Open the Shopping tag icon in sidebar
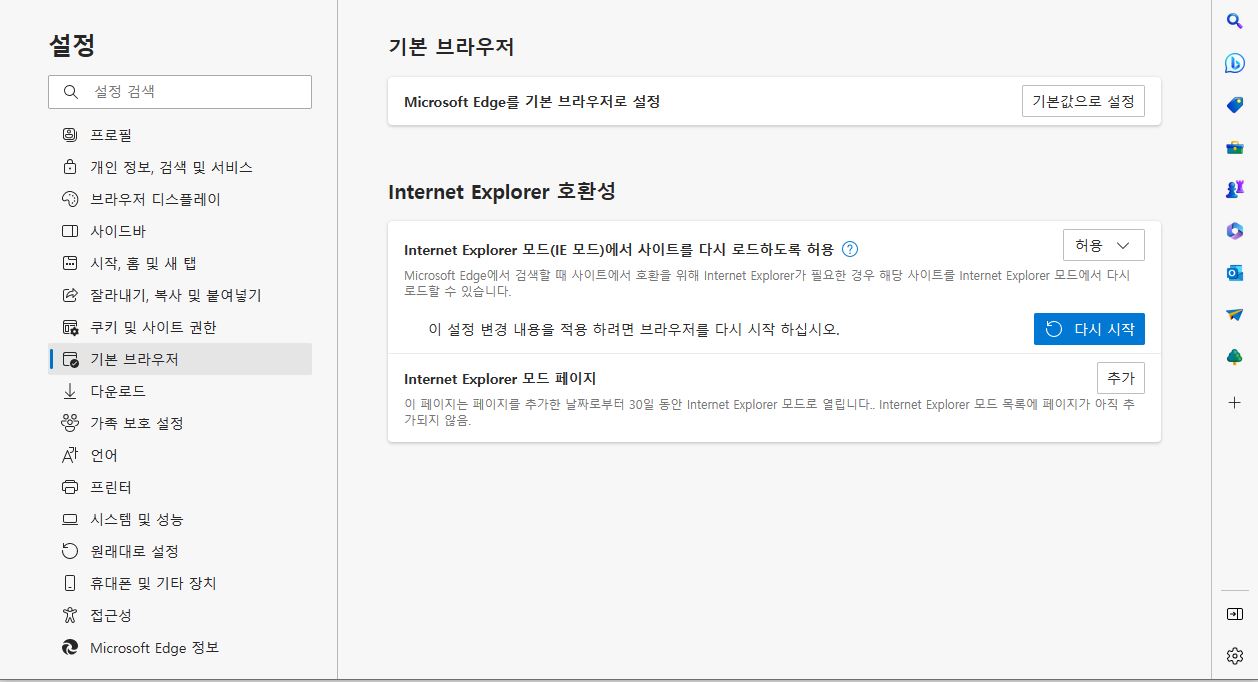 pos(1234,104)
